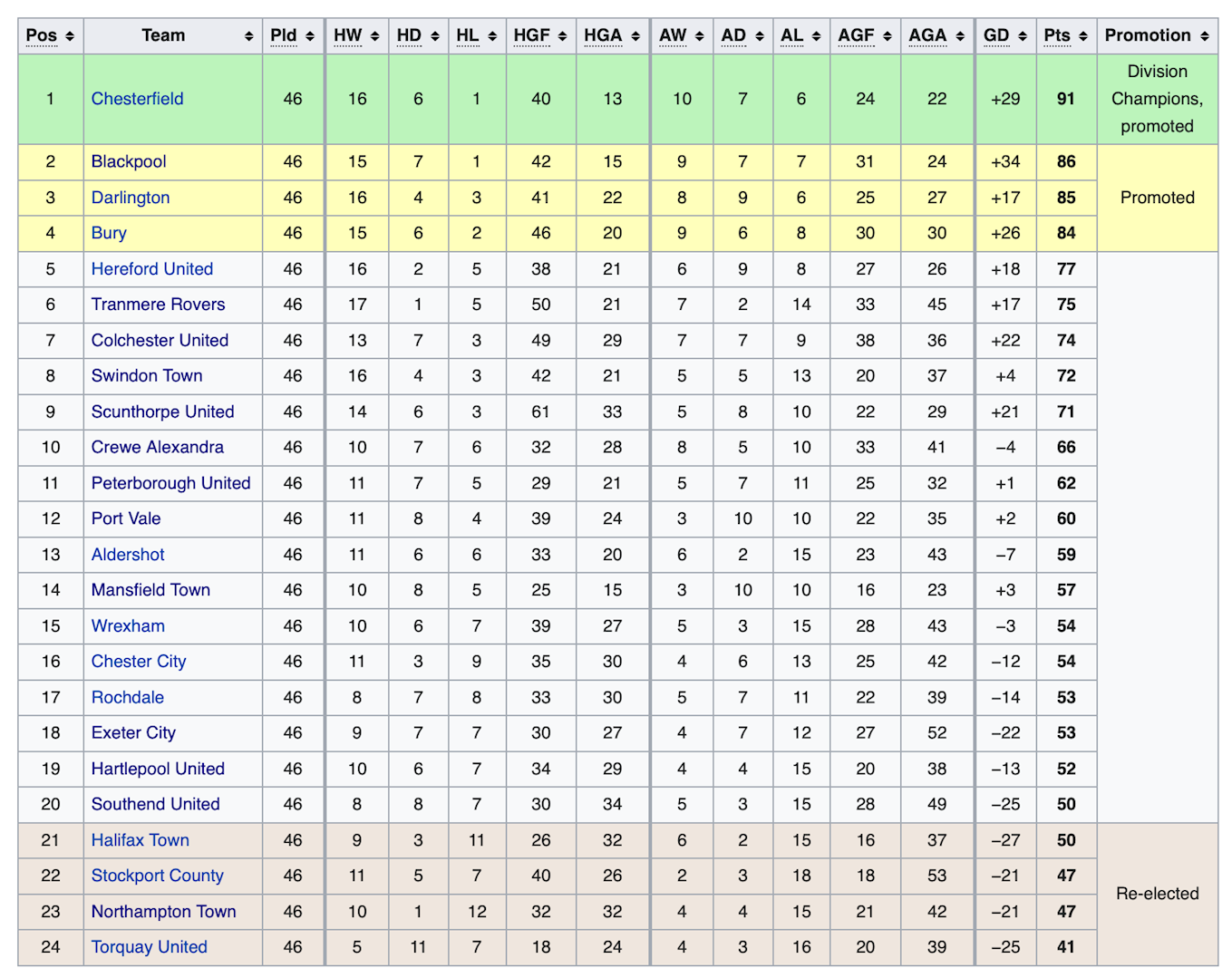Sort by Pld column arrows

[310, 36]
